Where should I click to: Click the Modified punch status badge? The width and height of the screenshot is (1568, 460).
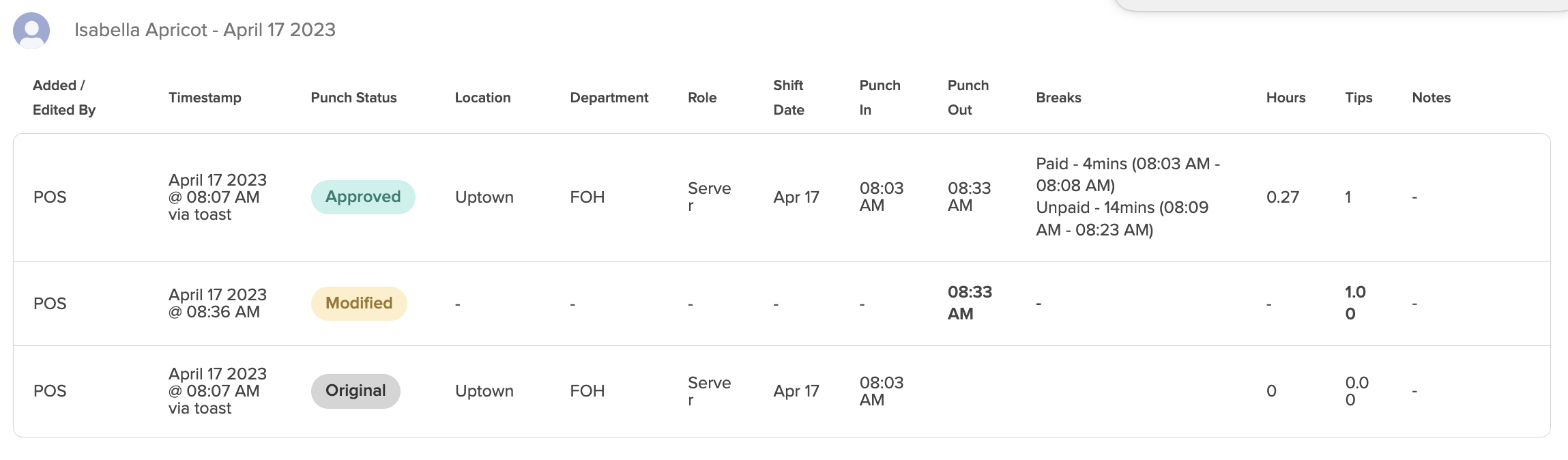coord(359,304)
